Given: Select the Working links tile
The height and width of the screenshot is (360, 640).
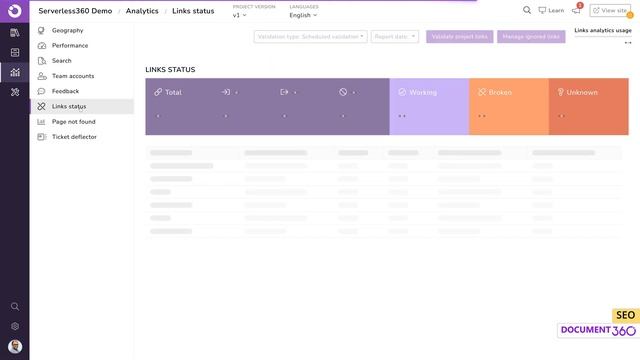Looking at the screenshot, I should point(429,107).
